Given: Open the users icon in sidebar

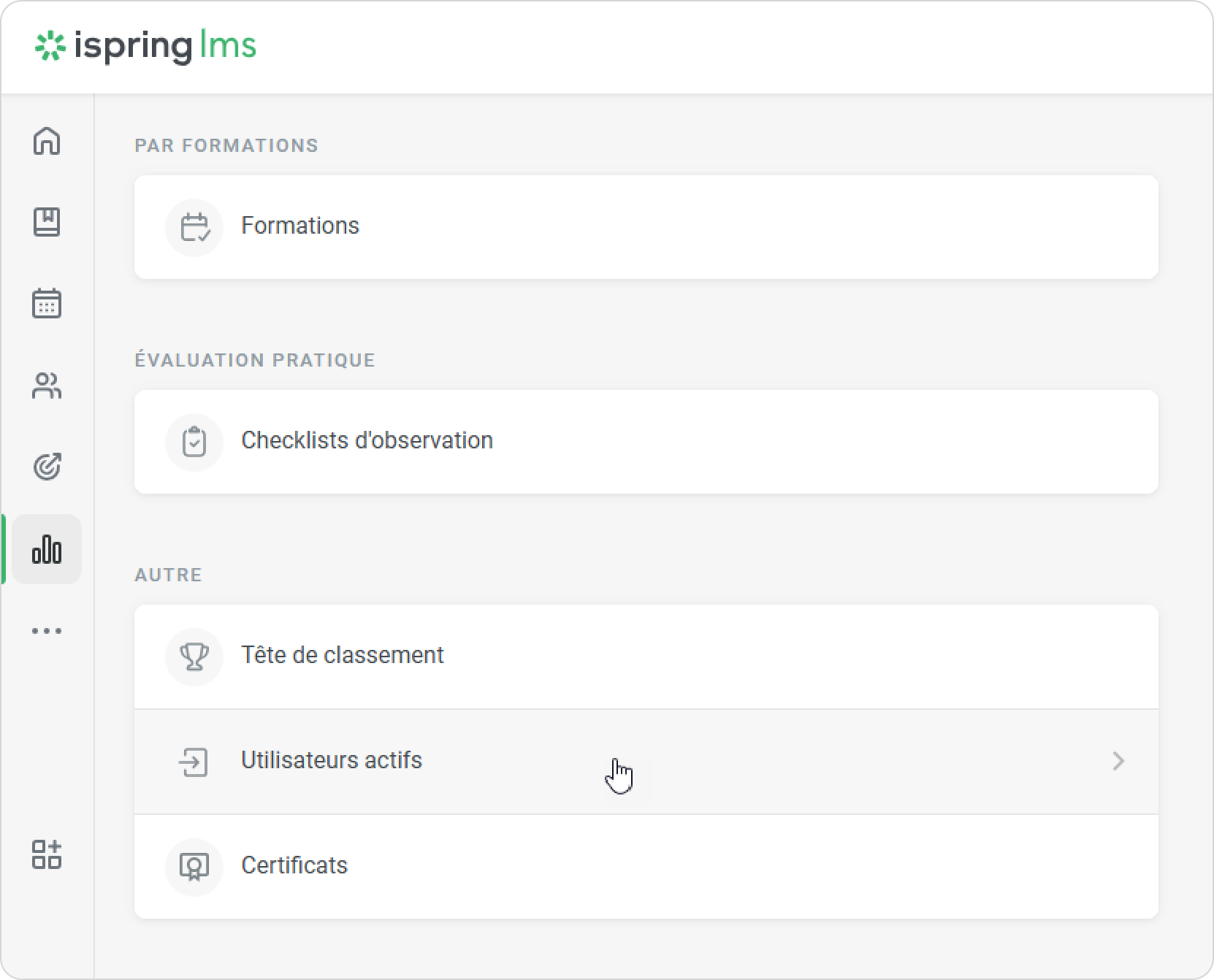Looking at the screenshot, I should pos(47,386).
